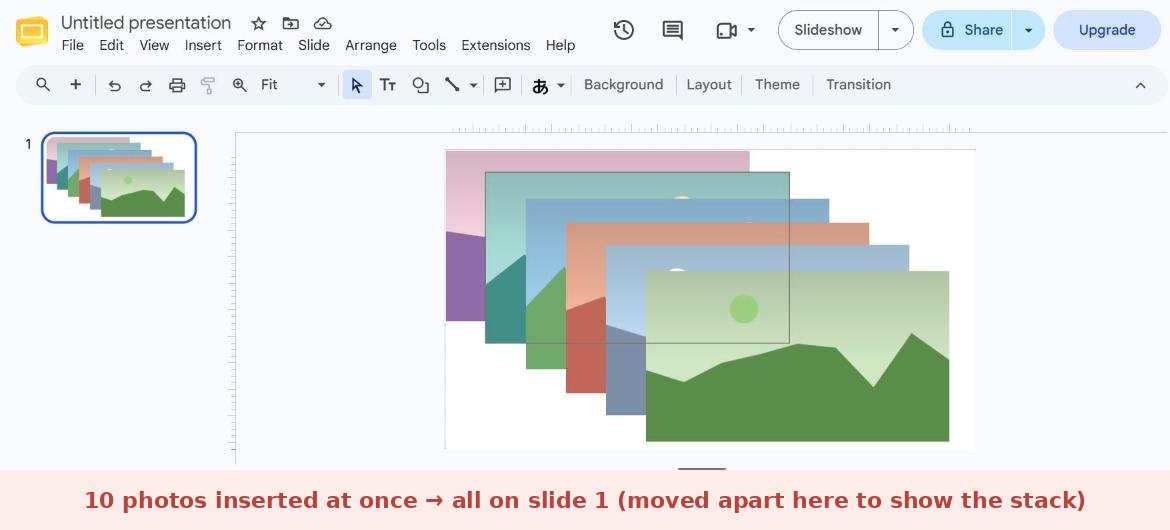This screenshot has width=1170, height=530.
Task: Expand video call options arrow
Action: [x=751, y=30]
